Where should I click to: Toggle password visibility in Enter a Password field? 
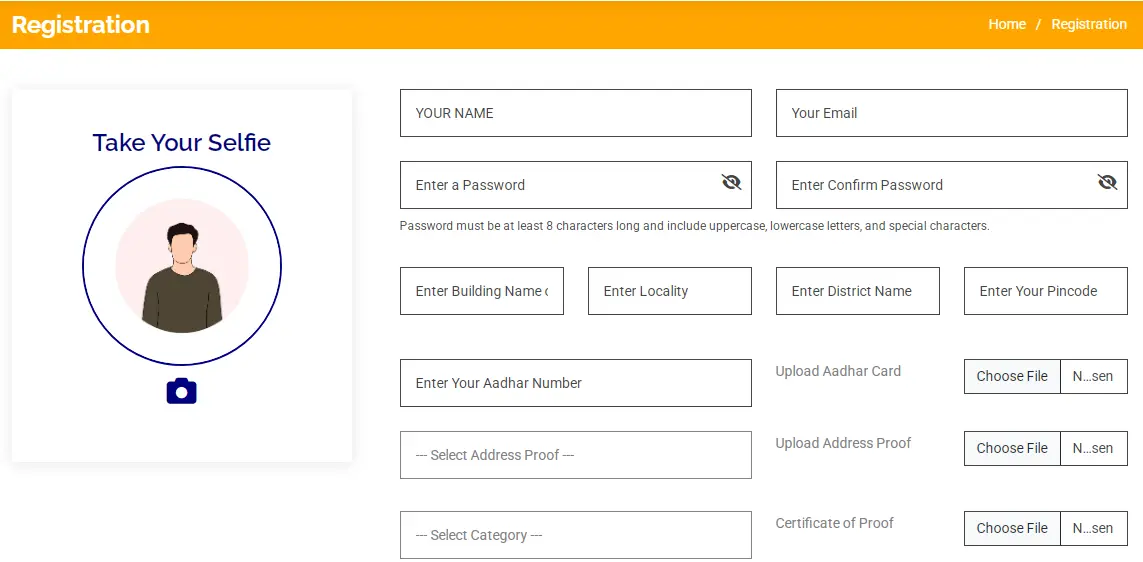click(731, 182)
